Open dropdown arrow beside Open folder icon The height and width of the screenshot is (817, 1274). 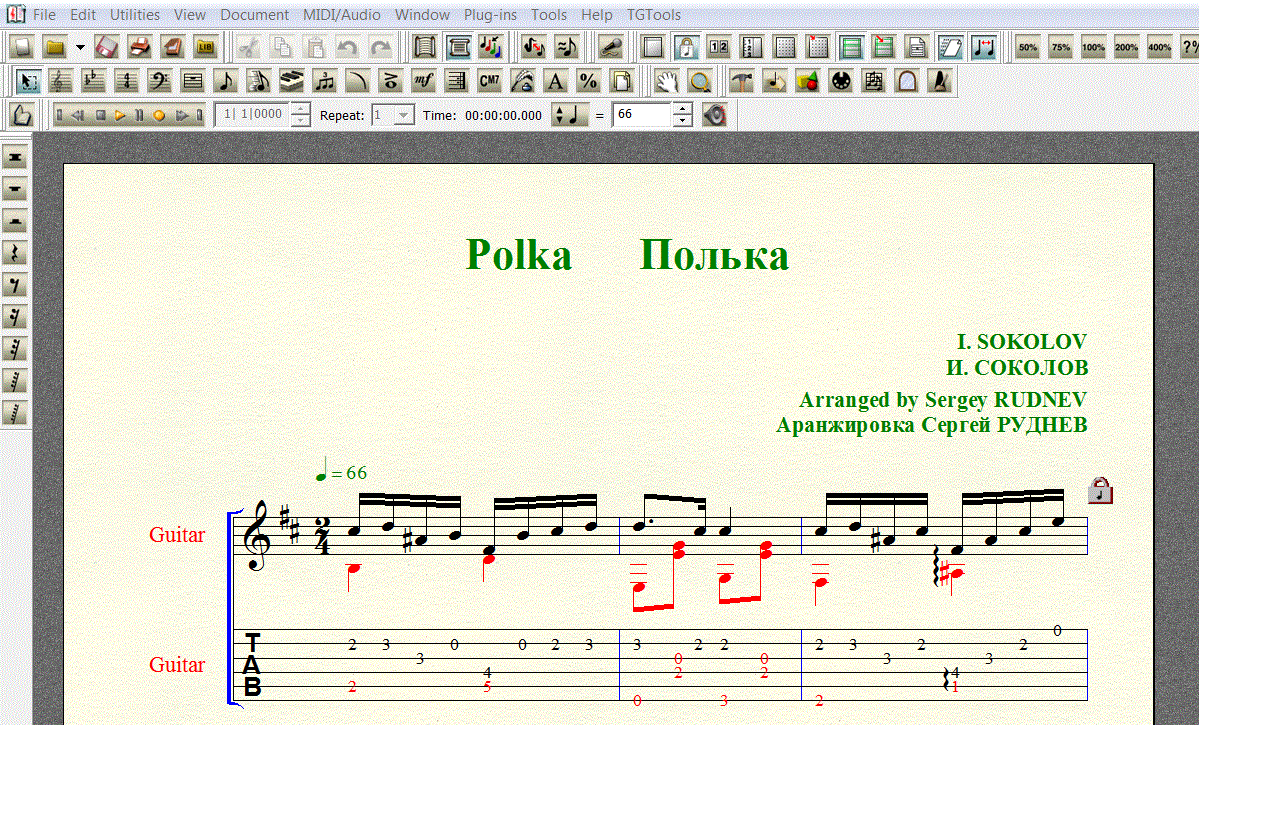pos(80,47)
